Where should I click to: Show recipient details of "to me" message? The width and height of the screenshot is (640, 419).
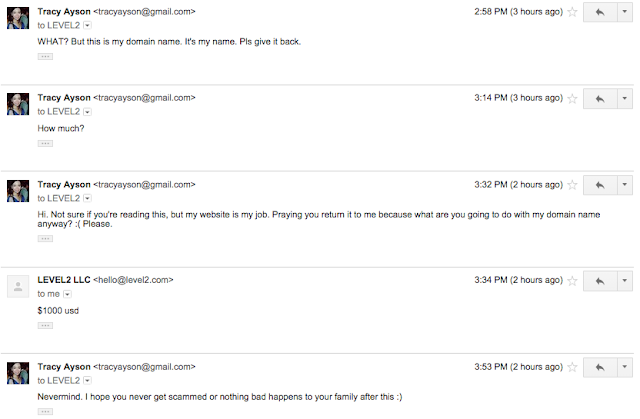pos(67,295)
